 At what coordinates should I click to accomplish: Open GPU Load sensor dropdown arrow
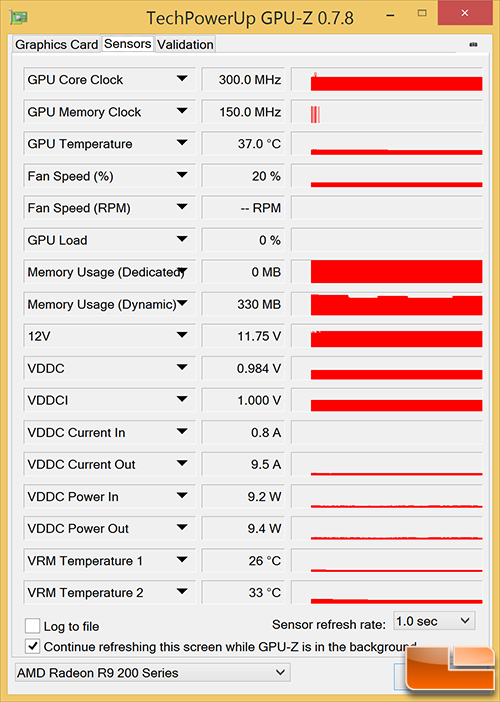[x=182, y=239]
